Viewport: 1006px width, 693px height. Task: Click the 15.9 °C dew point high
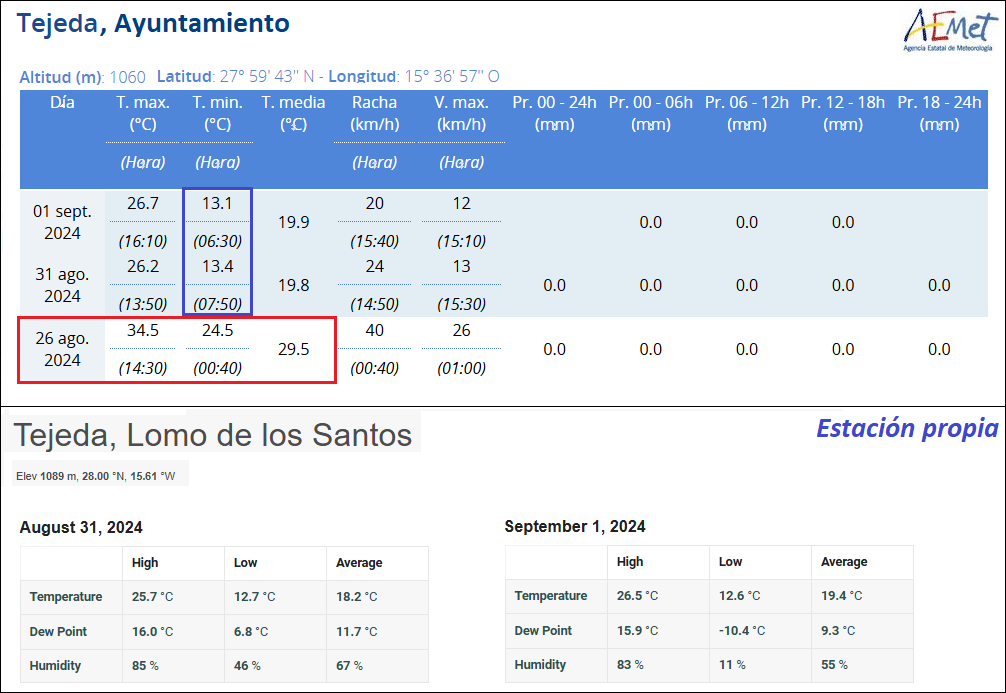click(x=638, y=630)
